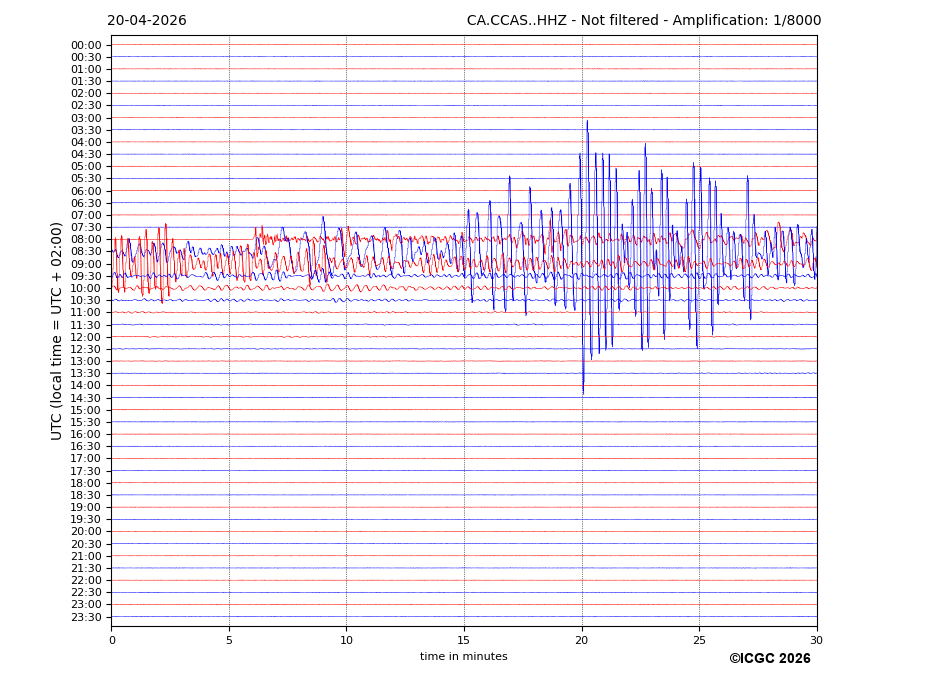The width and height of the screenshot is (927, 696).
Task: Select the 20 minute tick label
Action: pyautogui.click(x=582, y=640)
